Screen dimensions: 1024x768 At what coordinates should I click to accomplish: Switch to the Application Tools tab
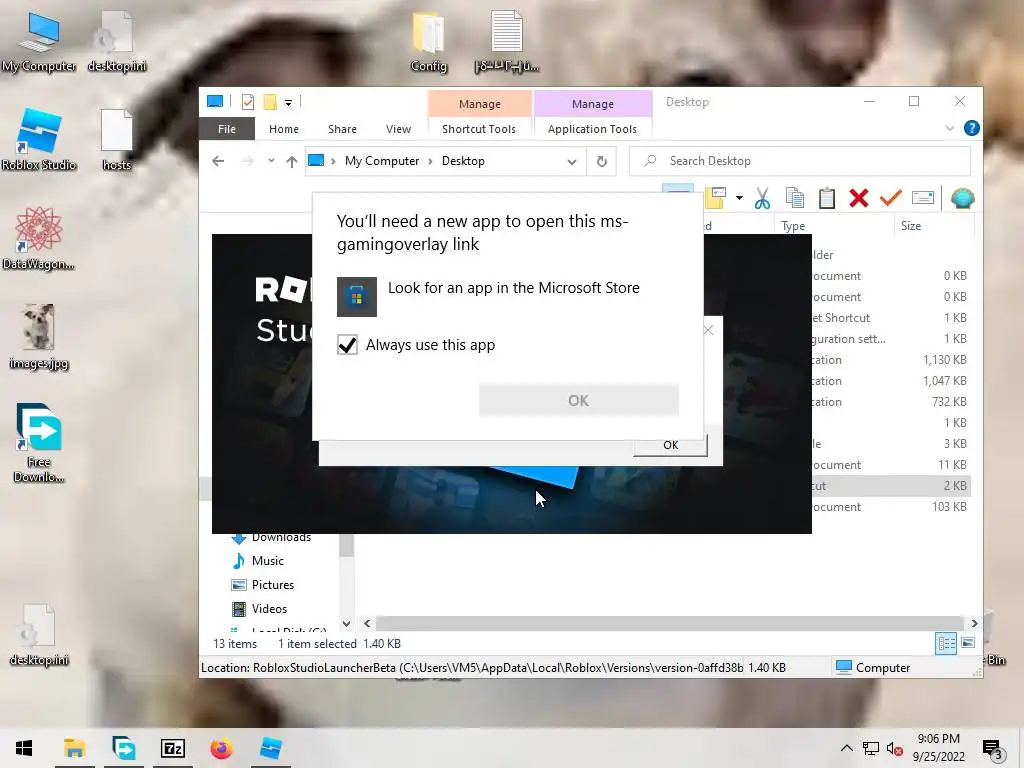pos(592,129)
